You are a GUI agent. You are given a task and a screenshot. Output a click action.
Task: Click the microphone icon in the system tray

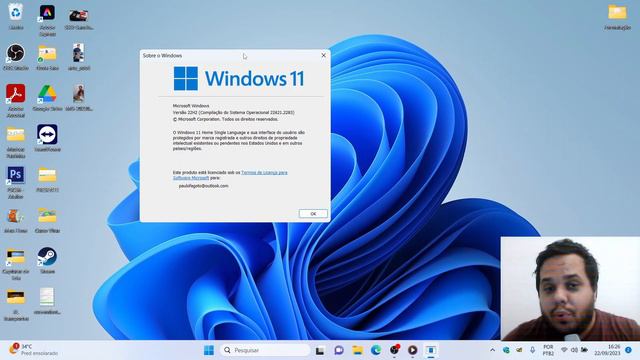(532, 350)
